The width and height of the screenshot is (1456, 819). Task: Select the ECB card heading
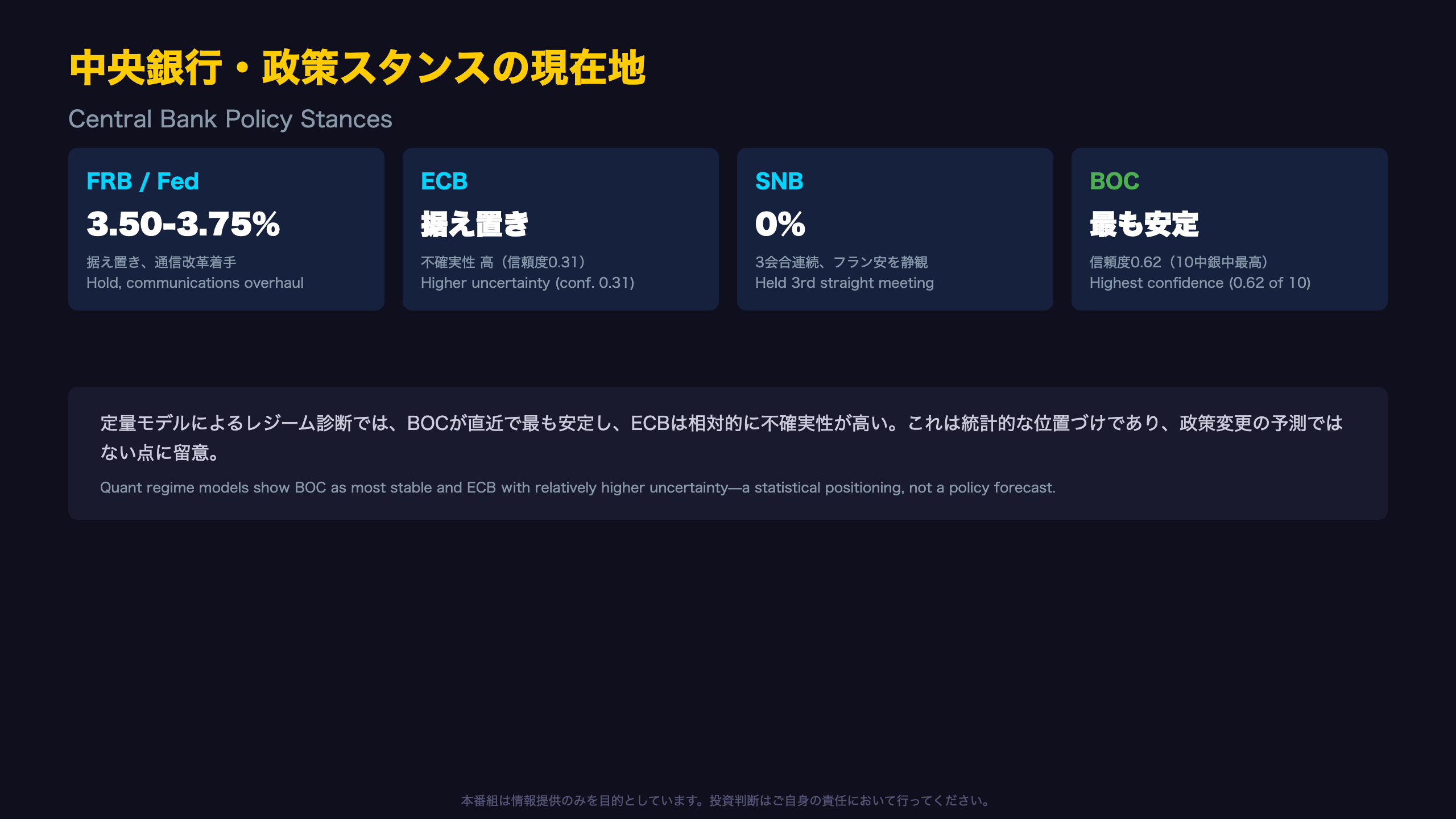444,181
